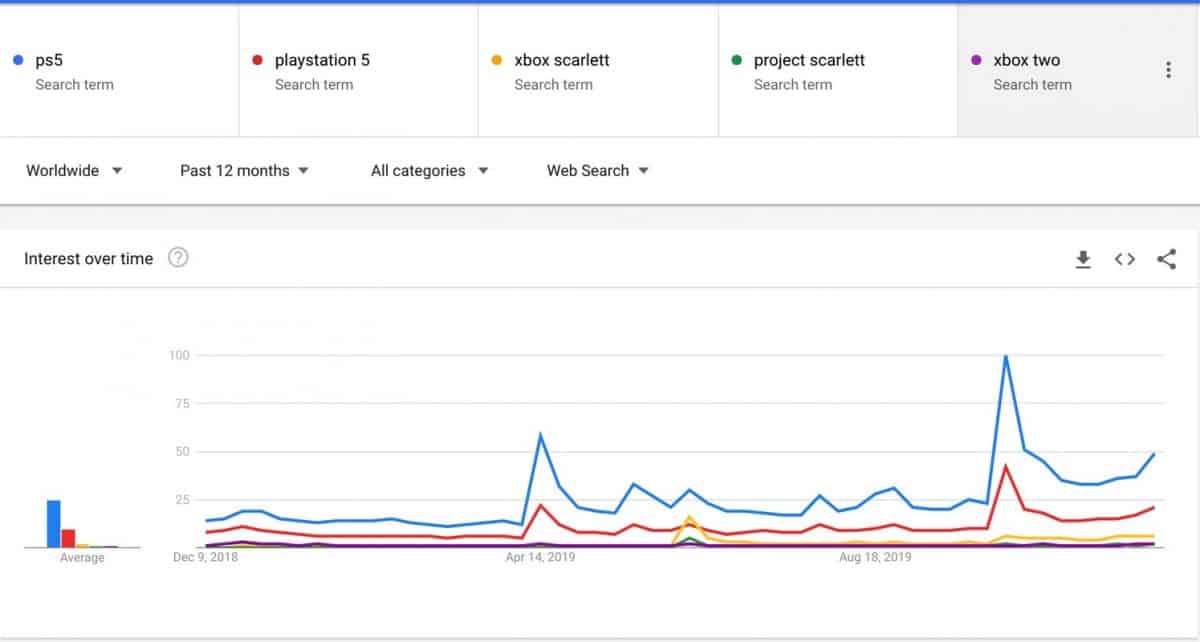
Task: Expand the Worldwide region dropdown
Action: pyautogui.click(x=75, y=171)
